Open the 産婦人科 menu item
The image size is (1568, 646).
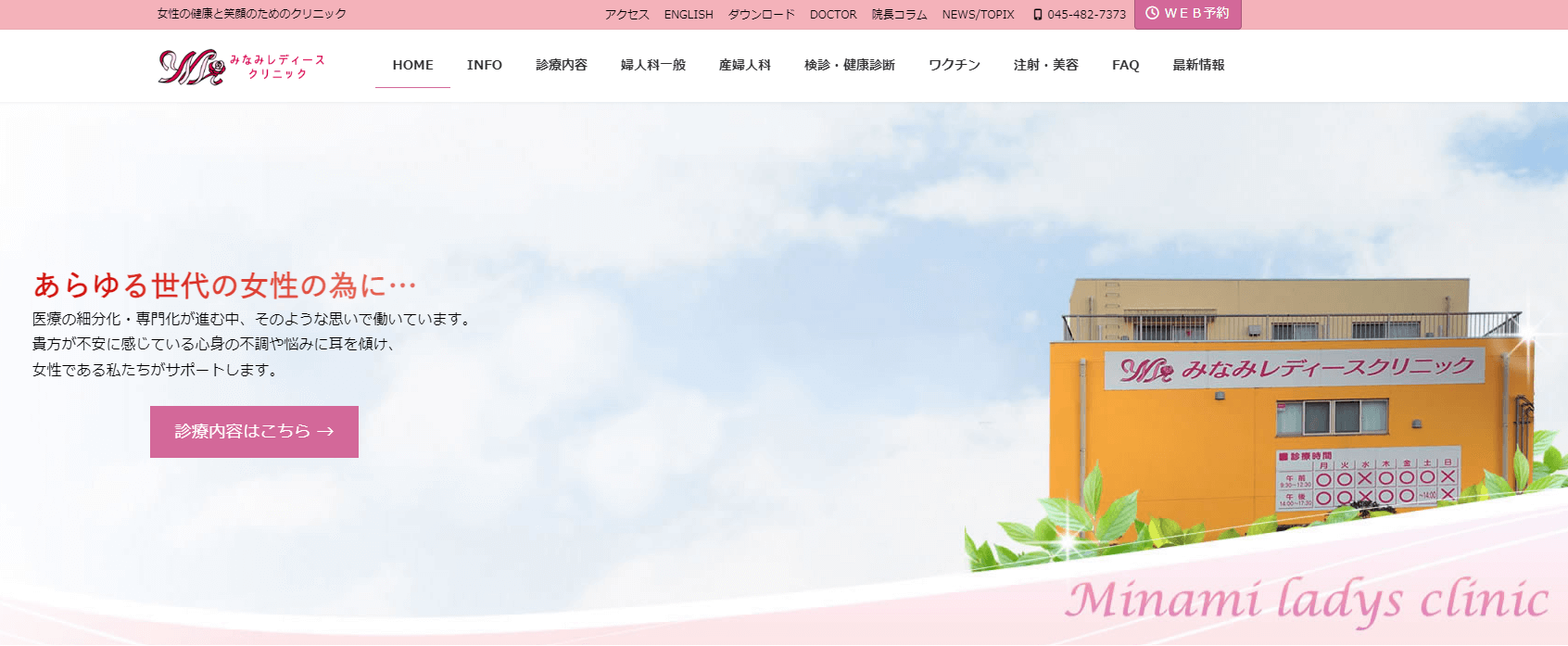744,65
